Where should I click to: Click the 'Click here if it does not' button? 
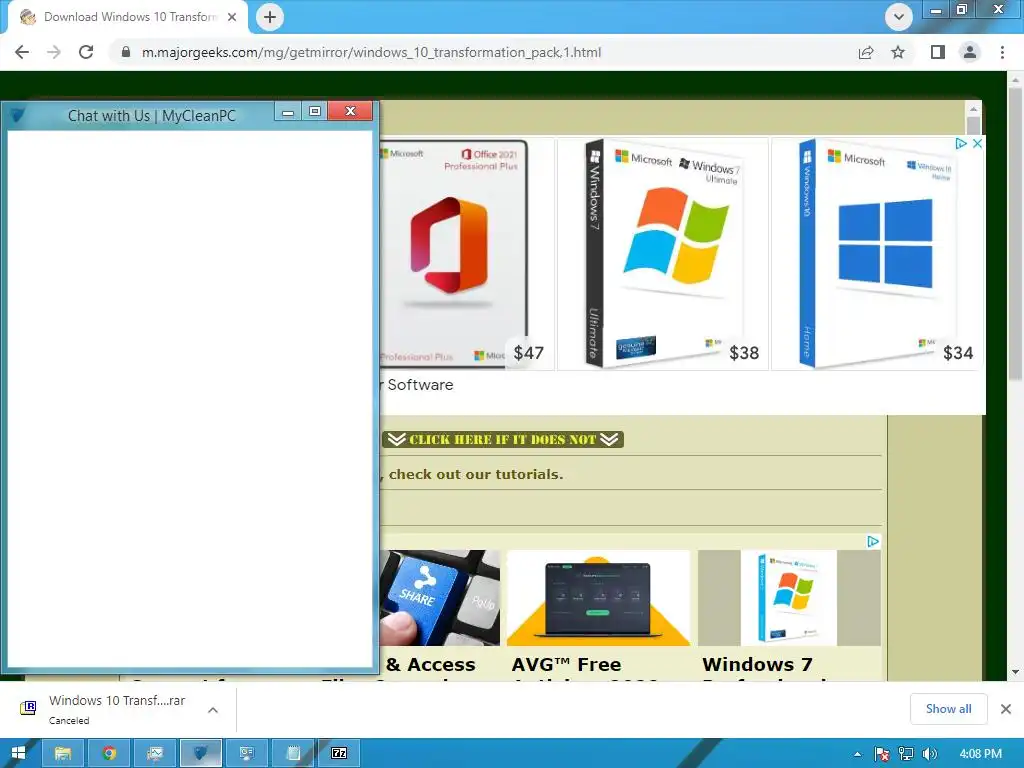(x=503, y=440)
